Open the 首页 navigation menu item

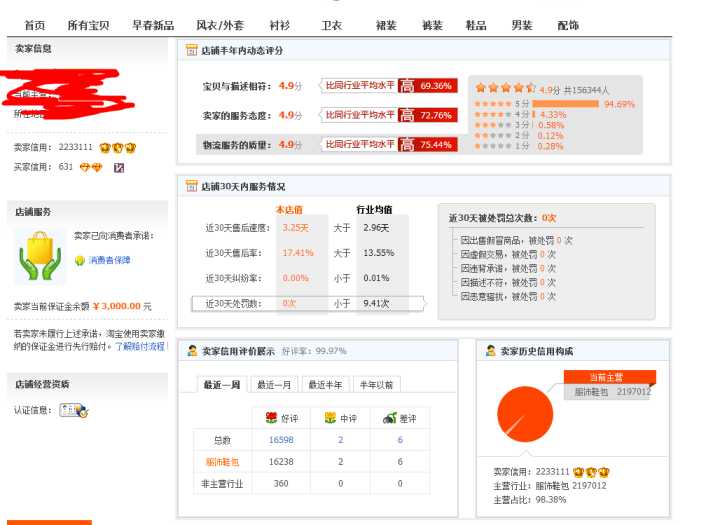[35, 25]
